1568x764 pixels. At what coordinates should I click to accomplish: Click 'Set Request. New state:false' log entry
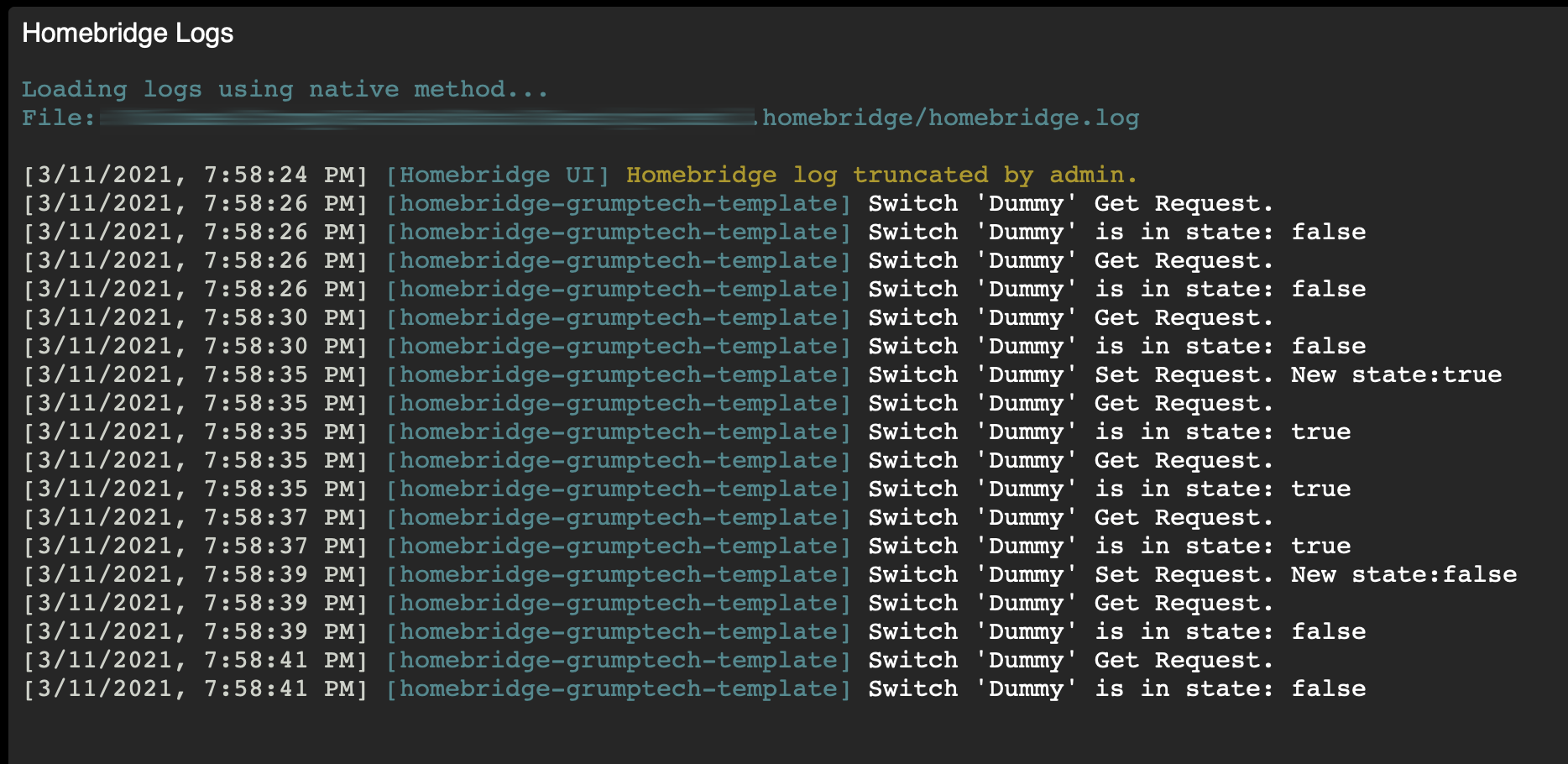click(1305, 574)
